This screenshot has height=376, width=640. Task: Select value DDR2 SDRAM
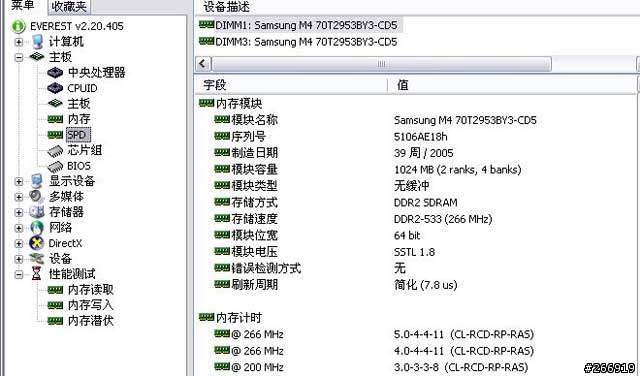(x=426, y=203)
